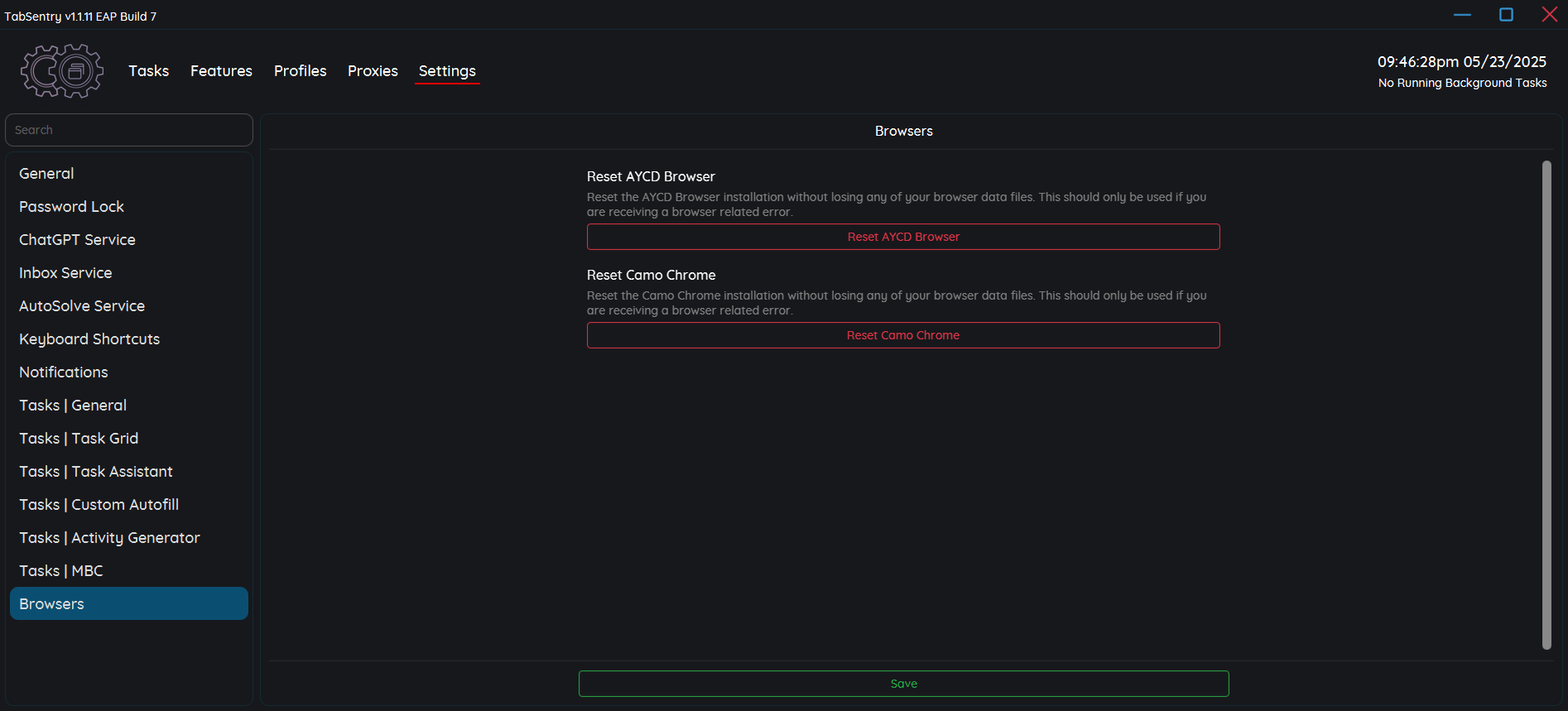
Task: Open Inbox Service settings
Action: point(129,272)
